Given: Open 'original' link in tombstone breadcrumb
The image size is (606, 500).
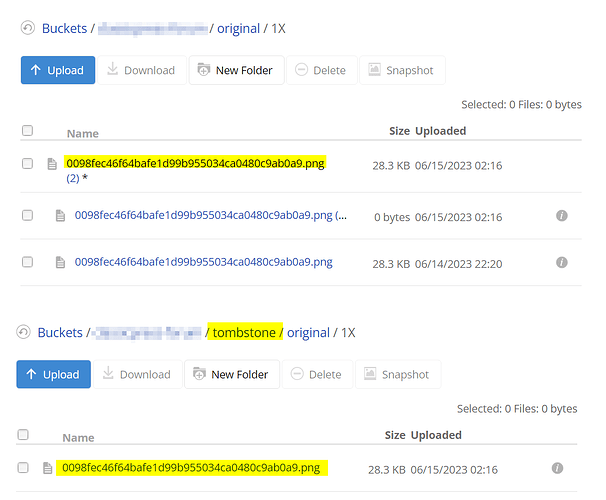Looking at the screenshot, I should (308, 333).
